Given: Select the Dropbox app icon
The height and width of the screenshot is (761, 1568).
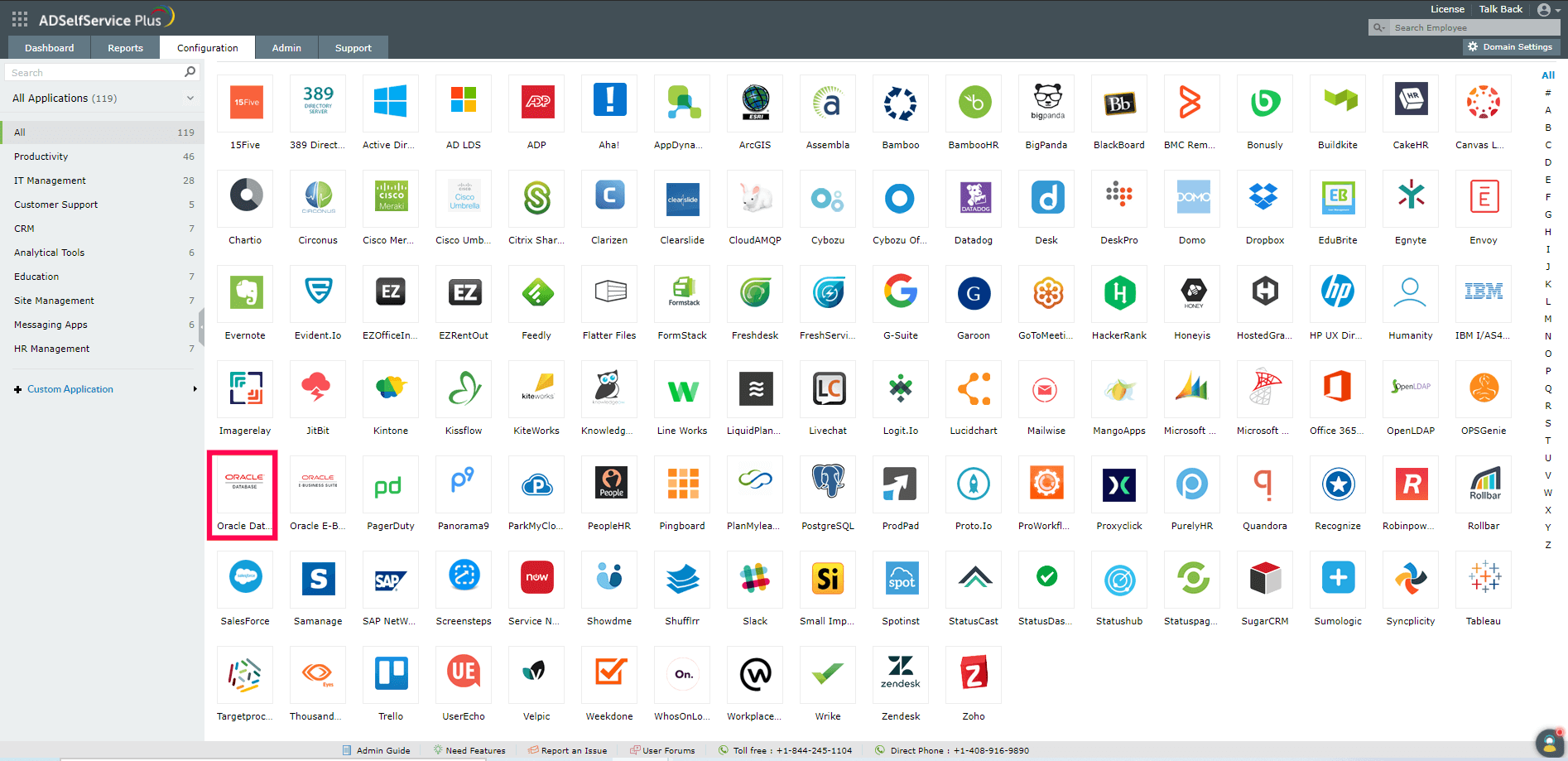Looking at the screenshot, I should (1265, 198).
